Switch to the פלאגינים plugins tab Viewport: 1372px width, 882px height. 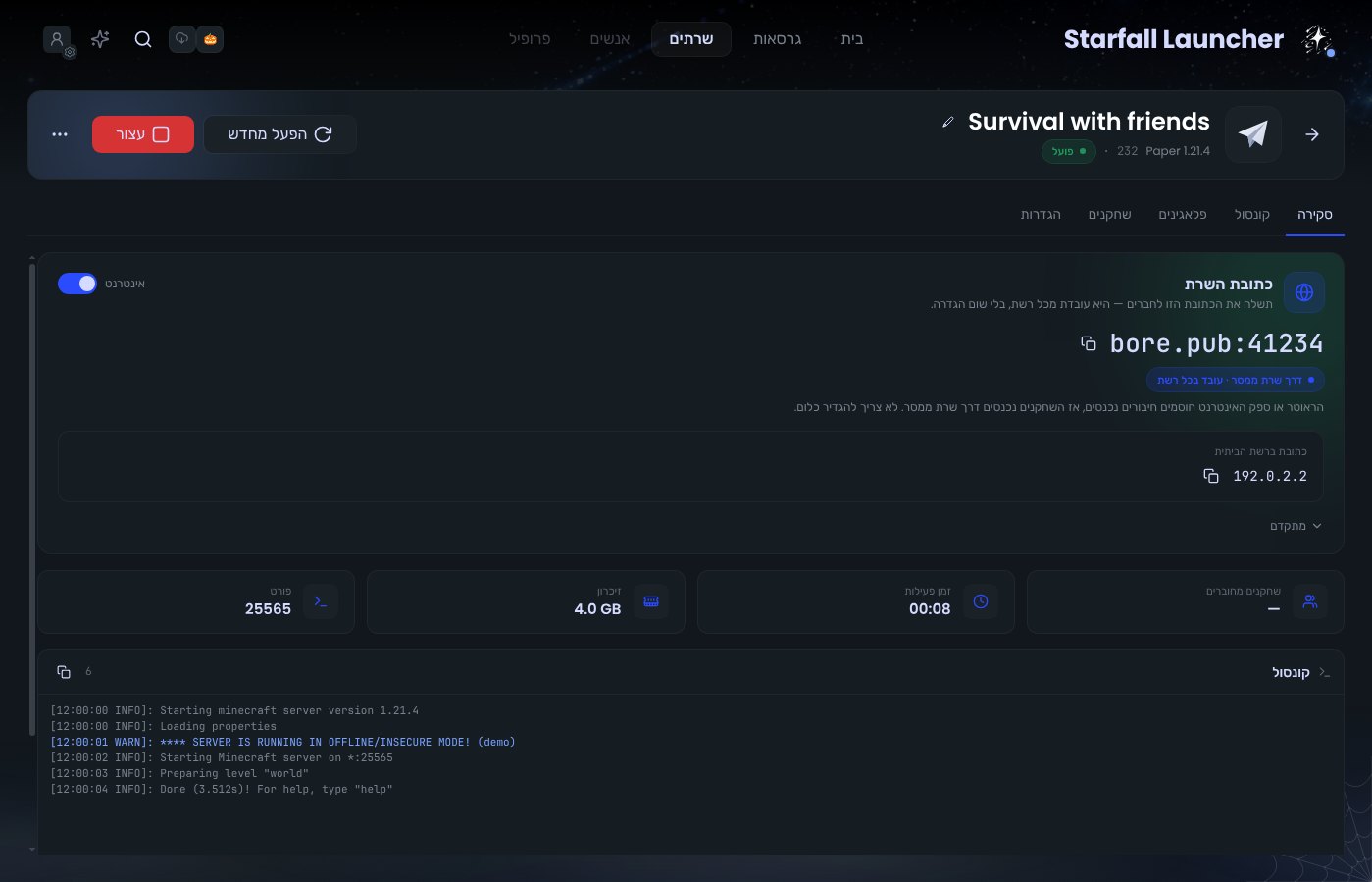click(x=1183, y=215)
